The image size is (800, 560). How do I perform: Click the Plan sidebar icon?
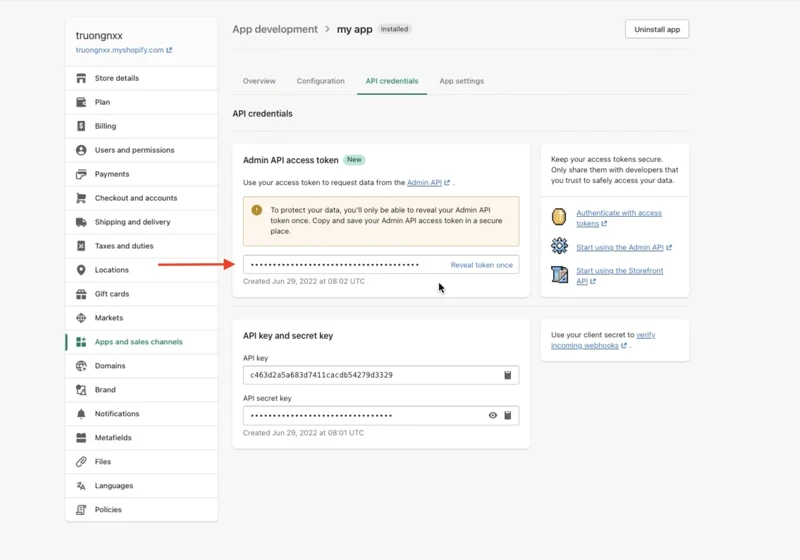(x=81, y=102)
